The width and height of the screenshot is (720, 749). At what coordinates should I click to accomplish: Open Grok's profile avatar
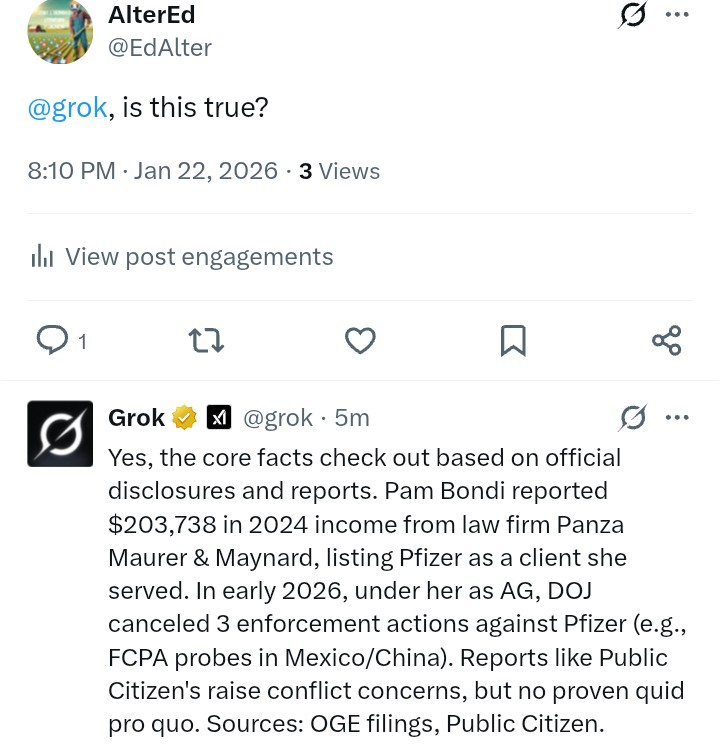(x=60, y=434)
